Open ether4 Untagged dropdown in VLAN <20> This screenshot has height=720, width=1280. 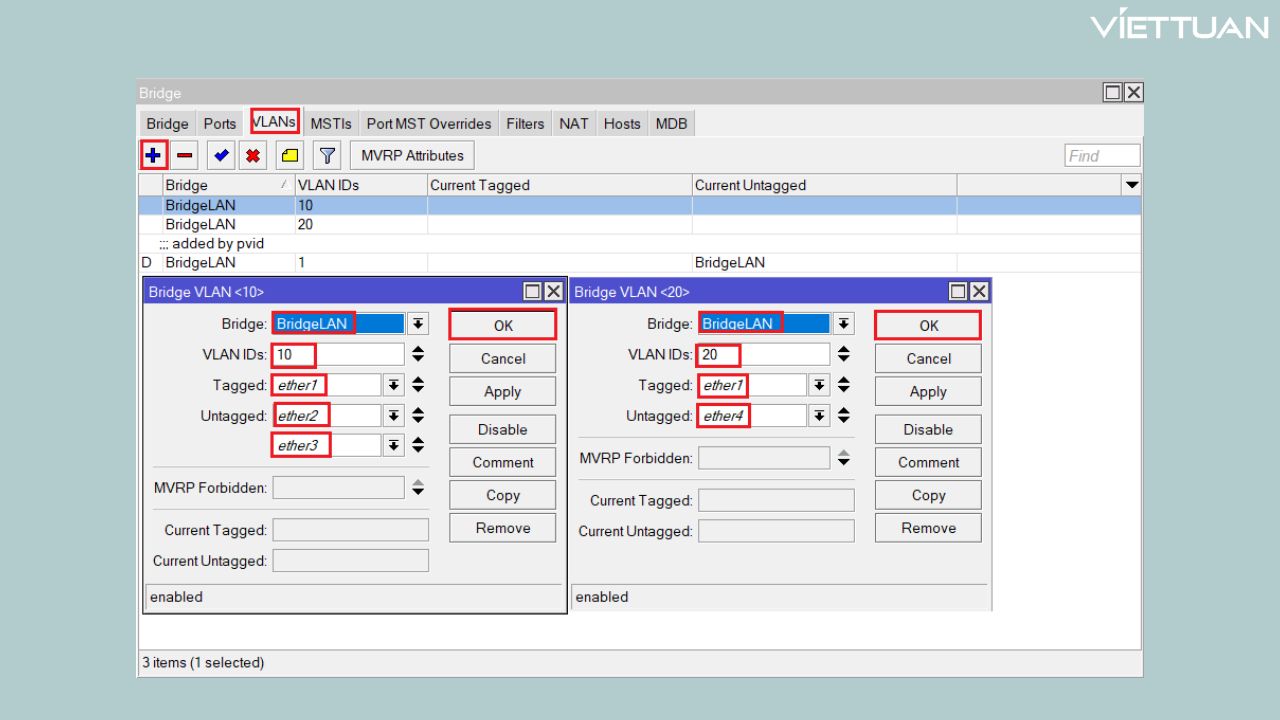[x=820, y=416]
